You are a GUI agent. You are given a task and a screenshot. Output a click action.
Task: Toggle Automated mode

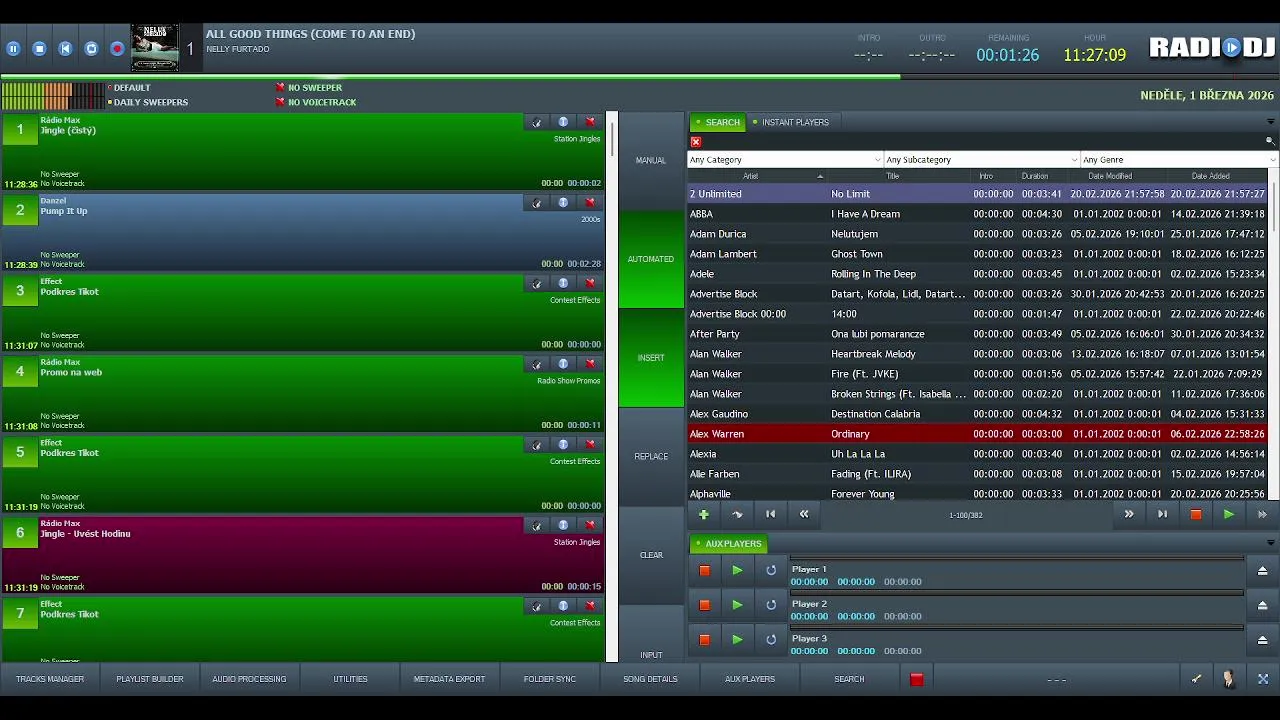tap(651, 259)
